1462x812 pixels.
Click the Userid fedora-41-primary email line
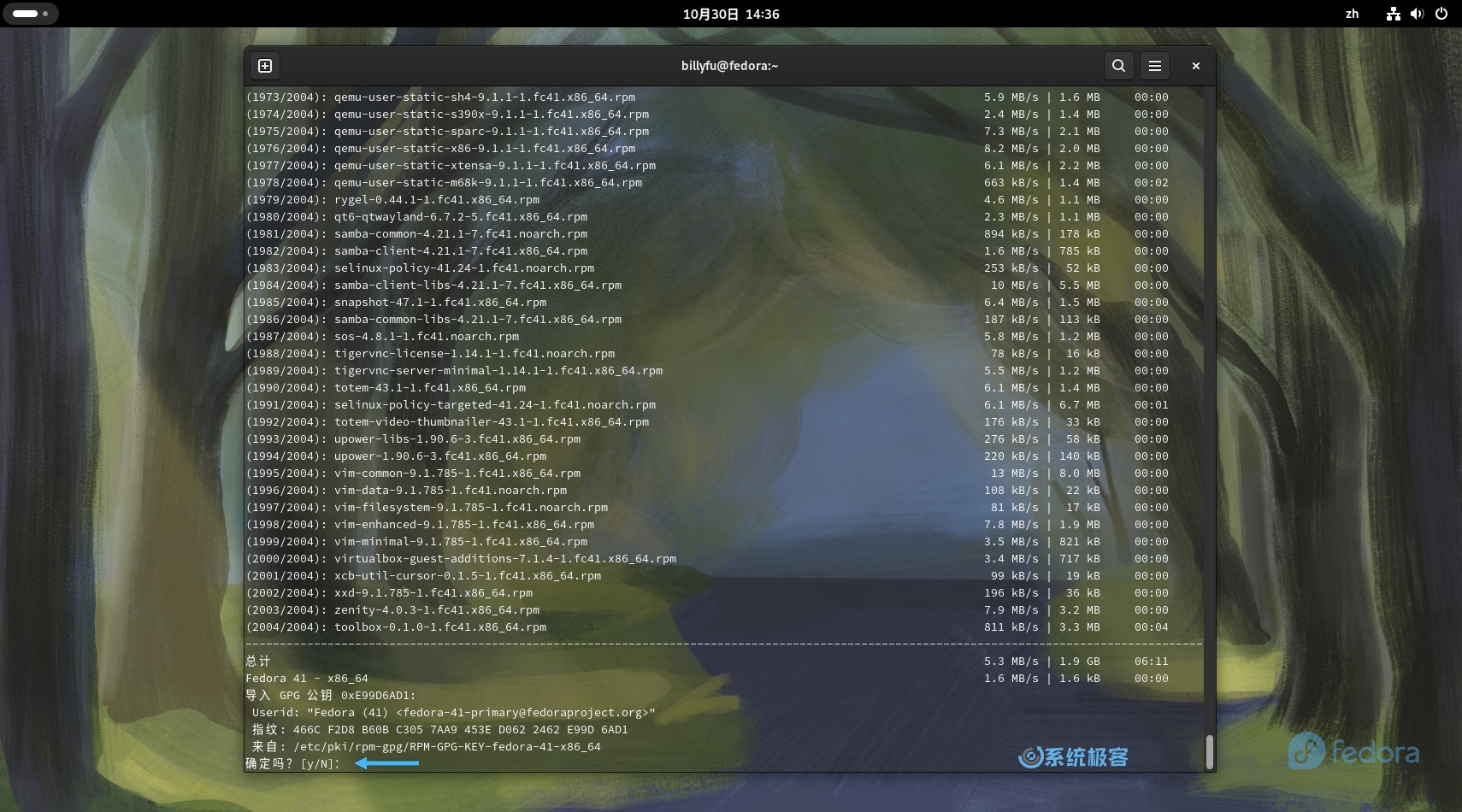point(454,712)
